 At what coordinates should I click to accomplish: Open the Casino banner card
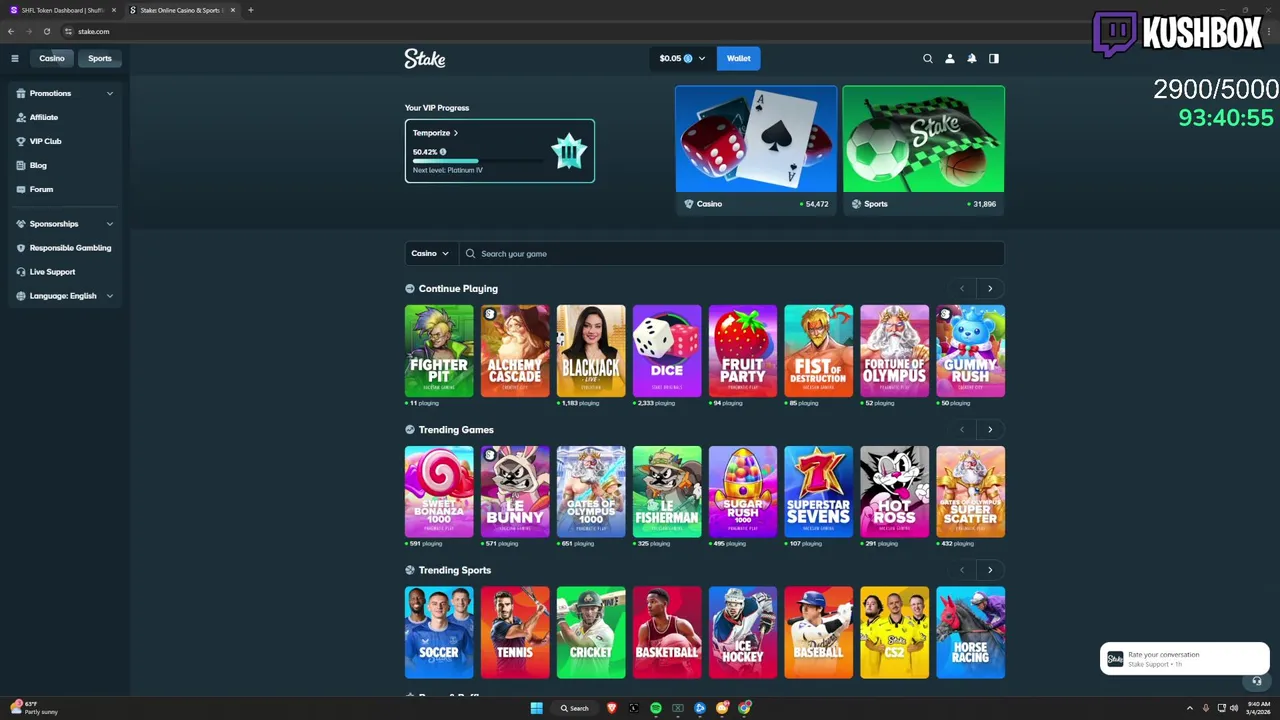point(756,149)
